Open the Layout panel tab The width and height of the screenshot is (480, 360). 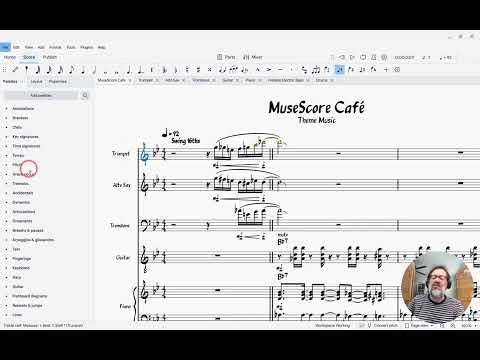(36, 81)
